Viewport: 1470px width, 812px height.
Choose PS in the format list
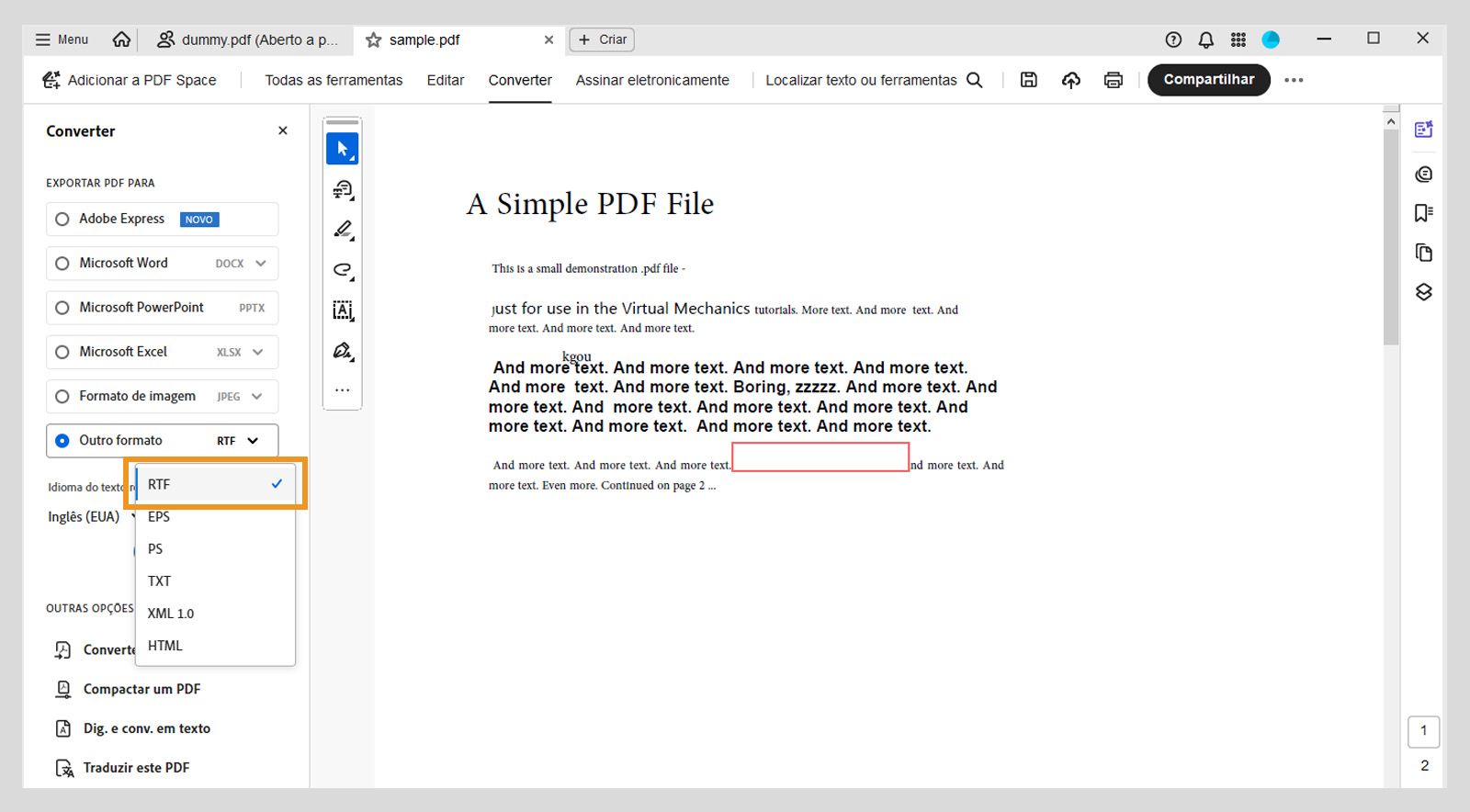click(215, 548)
